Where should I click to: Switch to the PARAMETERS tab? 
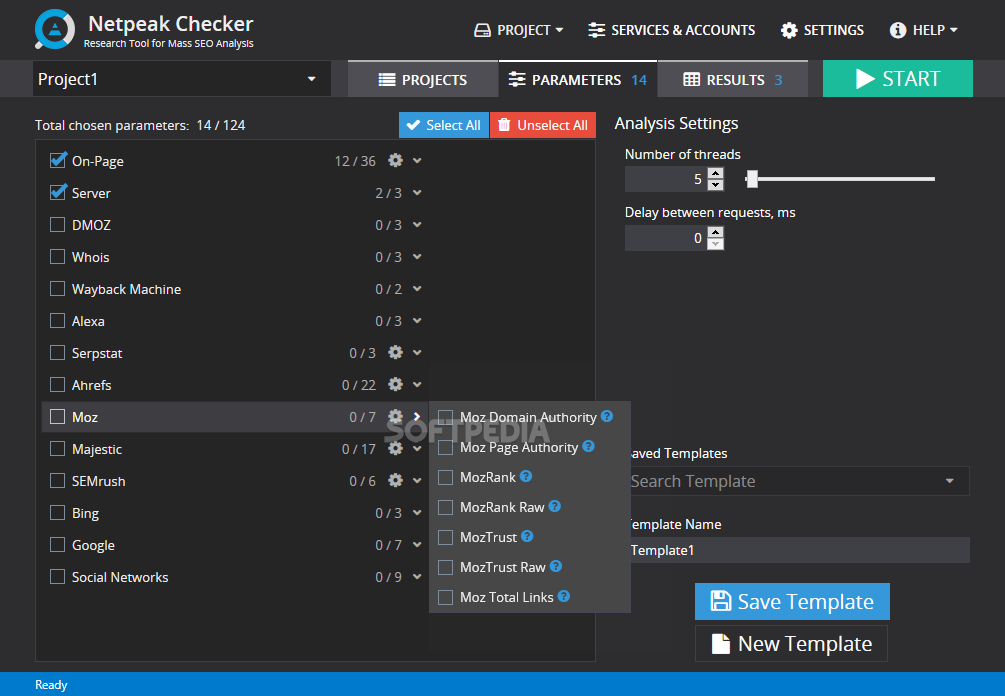[x=577, y=79]
